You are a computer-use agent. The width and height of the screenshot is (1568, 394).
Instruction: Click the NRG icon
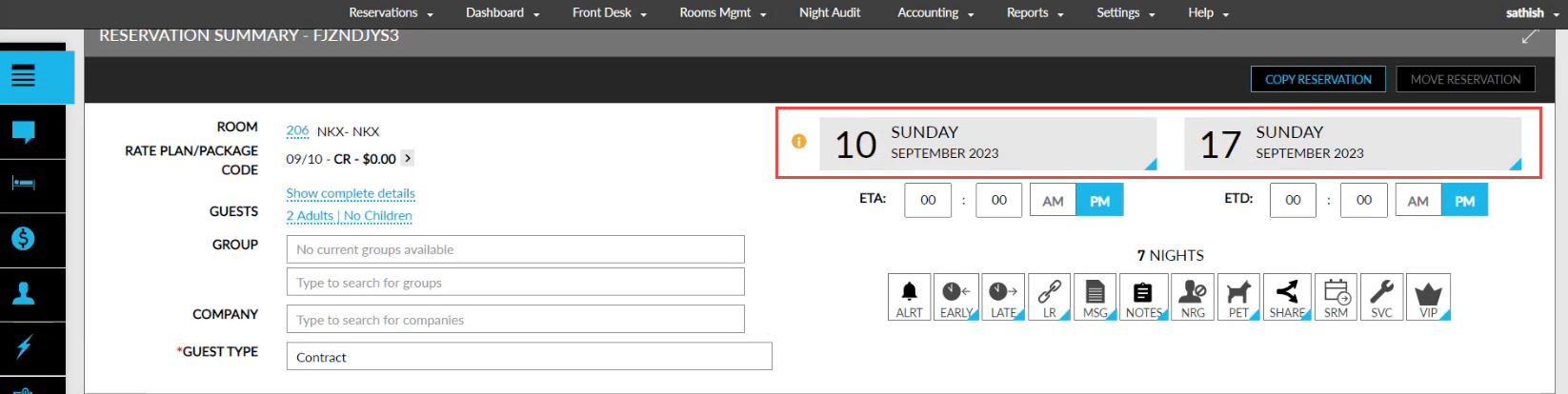[1193, 298]
